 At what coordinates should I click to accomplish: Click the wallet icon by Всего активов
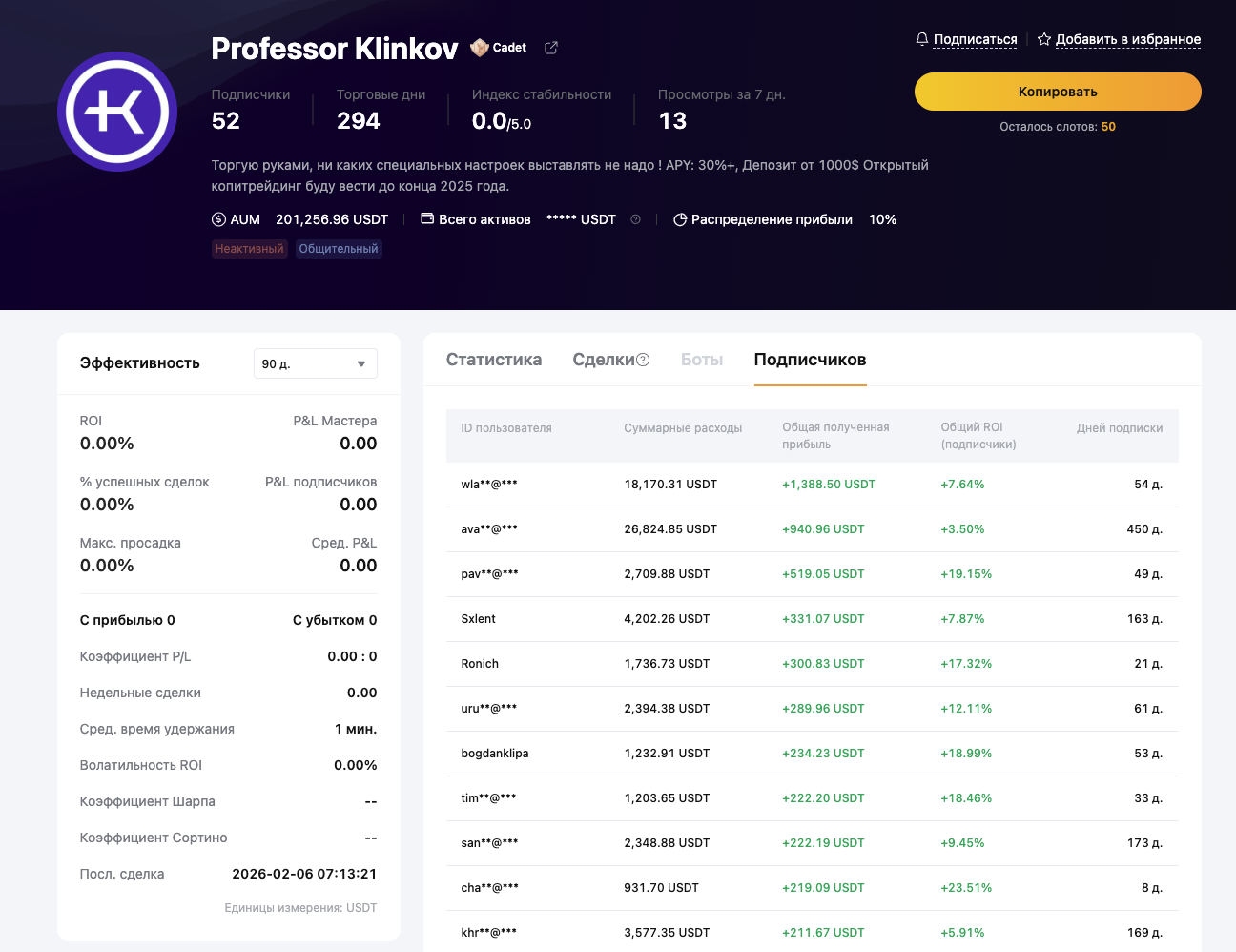point(427,219)
